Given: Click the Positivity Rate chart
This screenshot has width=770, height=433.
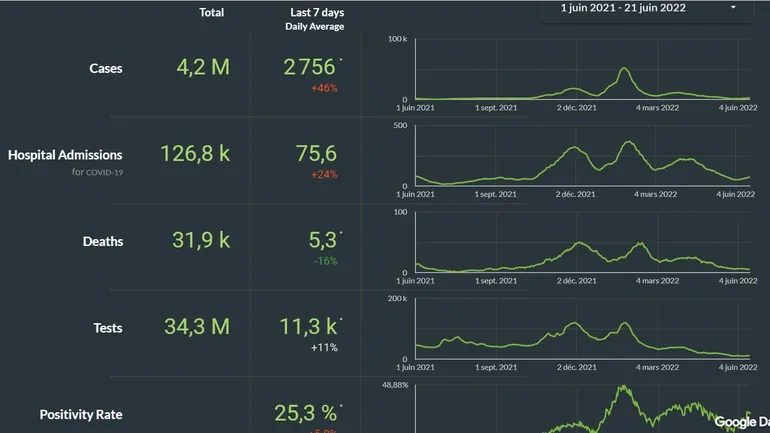Looking at the screenshot, I should click(582, 410).
